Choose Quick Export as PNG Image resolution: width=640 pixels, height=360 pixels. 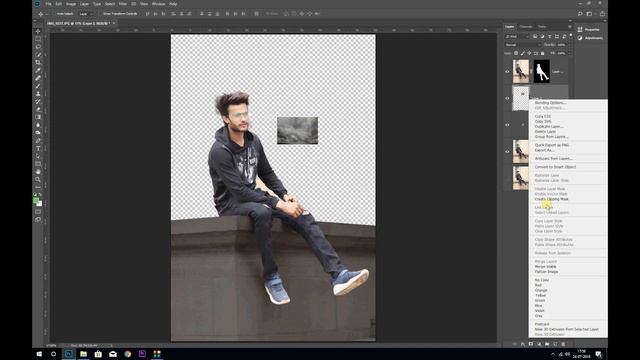pos(551,145)
